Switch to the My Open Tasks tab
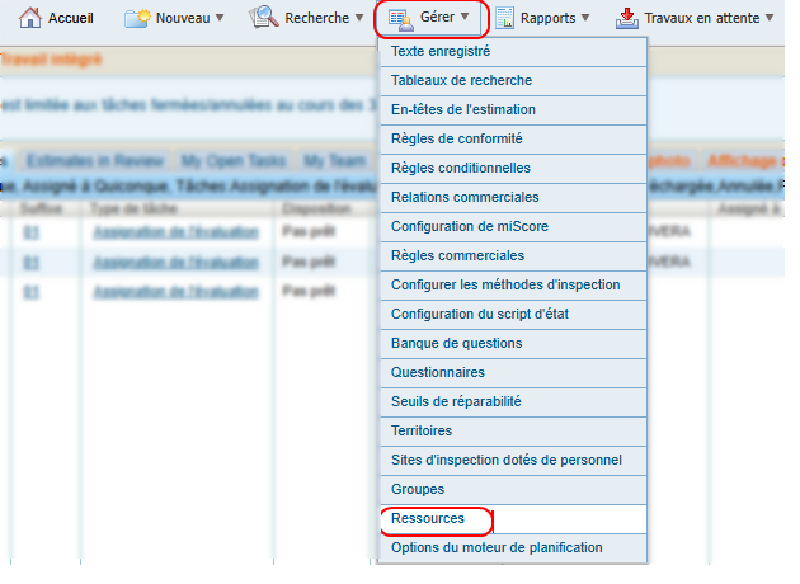The height and width of the screenshot is (584, 800). [234, 161]
